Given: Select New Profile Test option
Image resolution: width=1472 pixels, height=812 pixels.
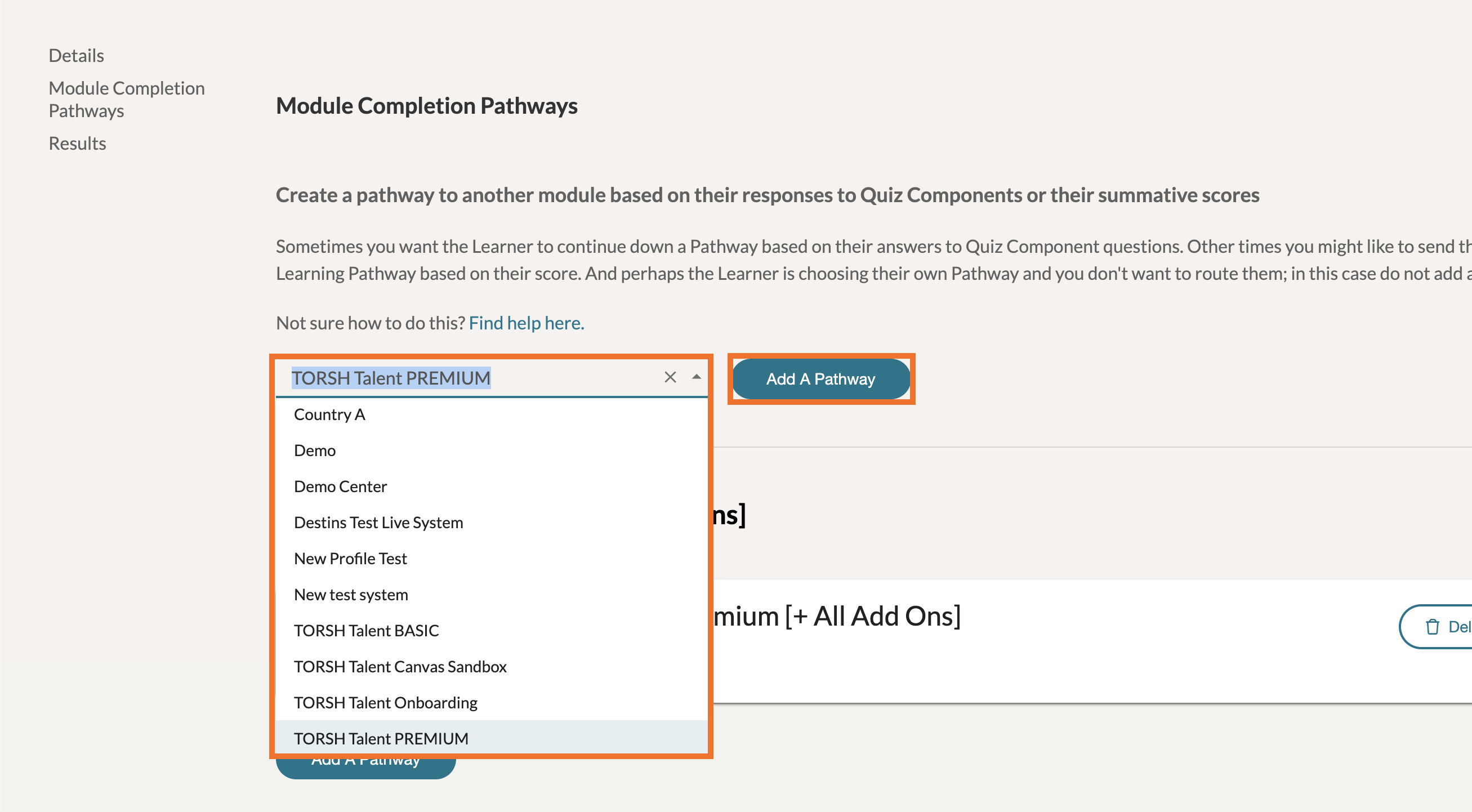Looking at the screenshot, I should pyautogui.click(x=350, y=558).
